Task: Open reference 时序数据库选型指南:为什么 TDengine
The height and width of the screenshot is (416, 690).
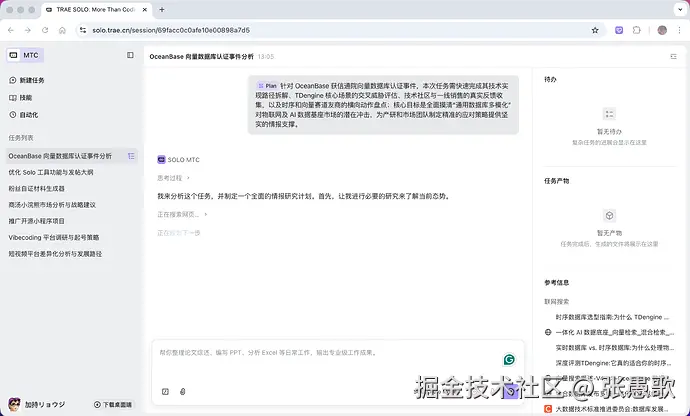Action: (x=612, y=317)
